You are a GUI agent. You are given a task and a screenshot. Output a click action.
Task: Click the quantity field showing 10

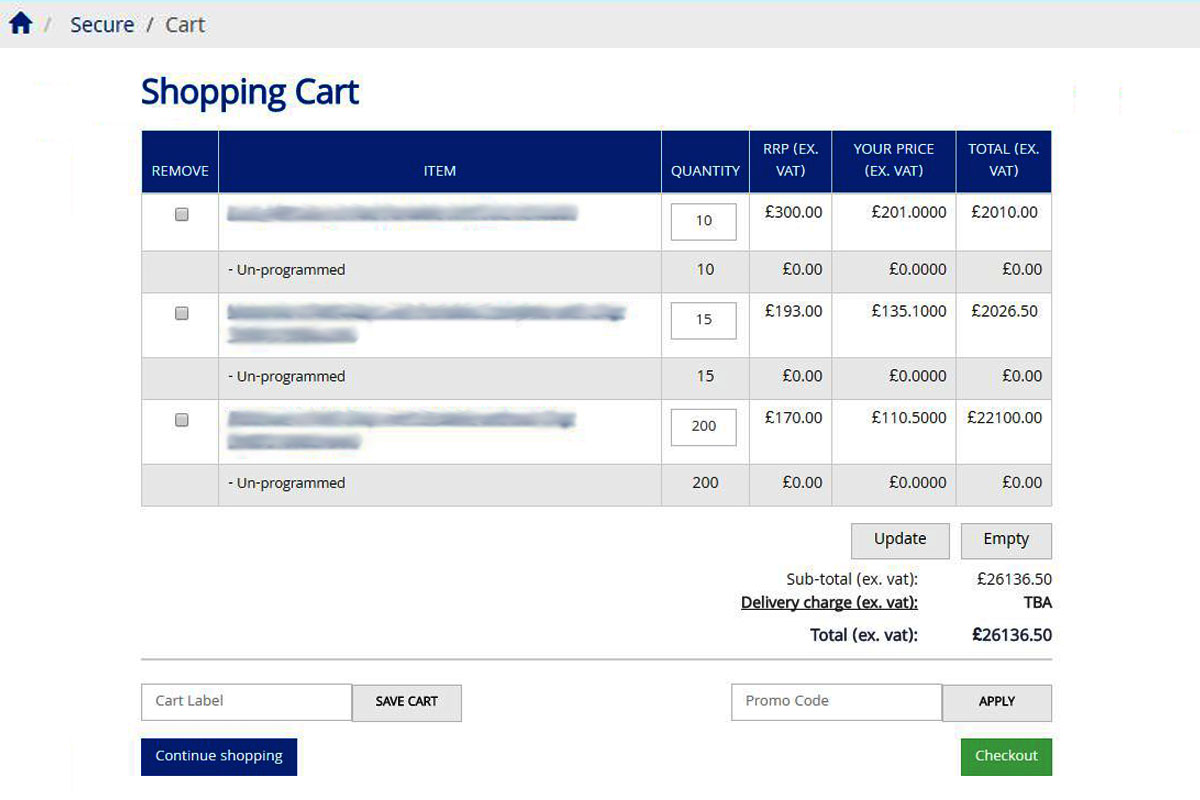click(703, 221)
